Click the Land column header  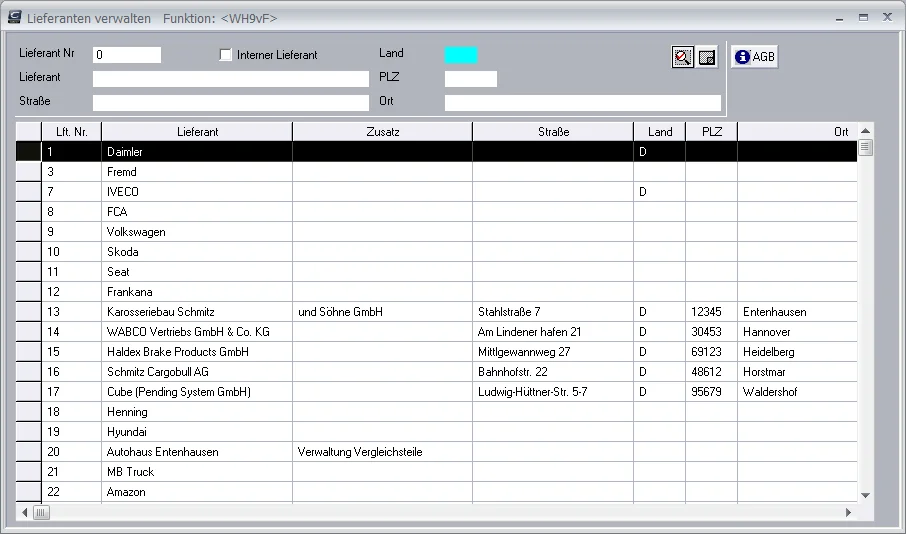coord(660,132)
